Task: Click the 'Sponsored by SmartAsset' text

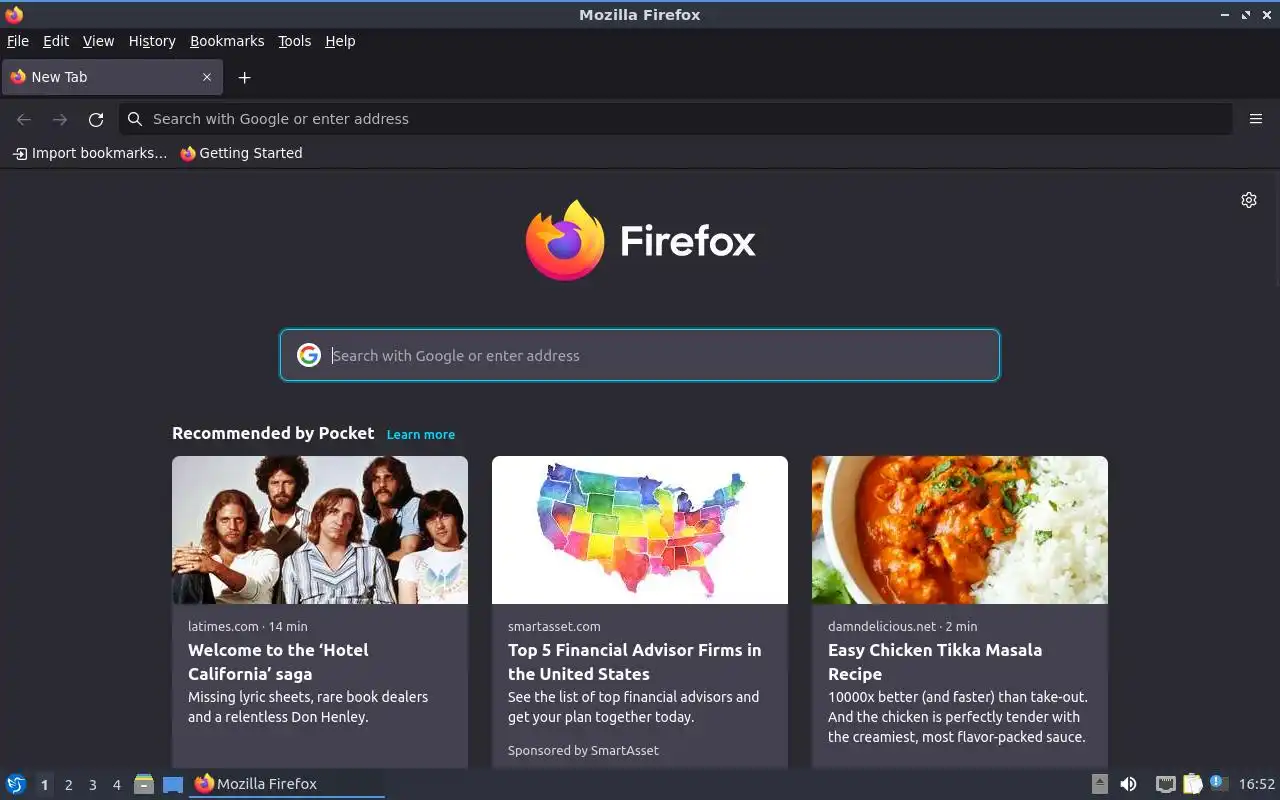Action: (583, 750)
